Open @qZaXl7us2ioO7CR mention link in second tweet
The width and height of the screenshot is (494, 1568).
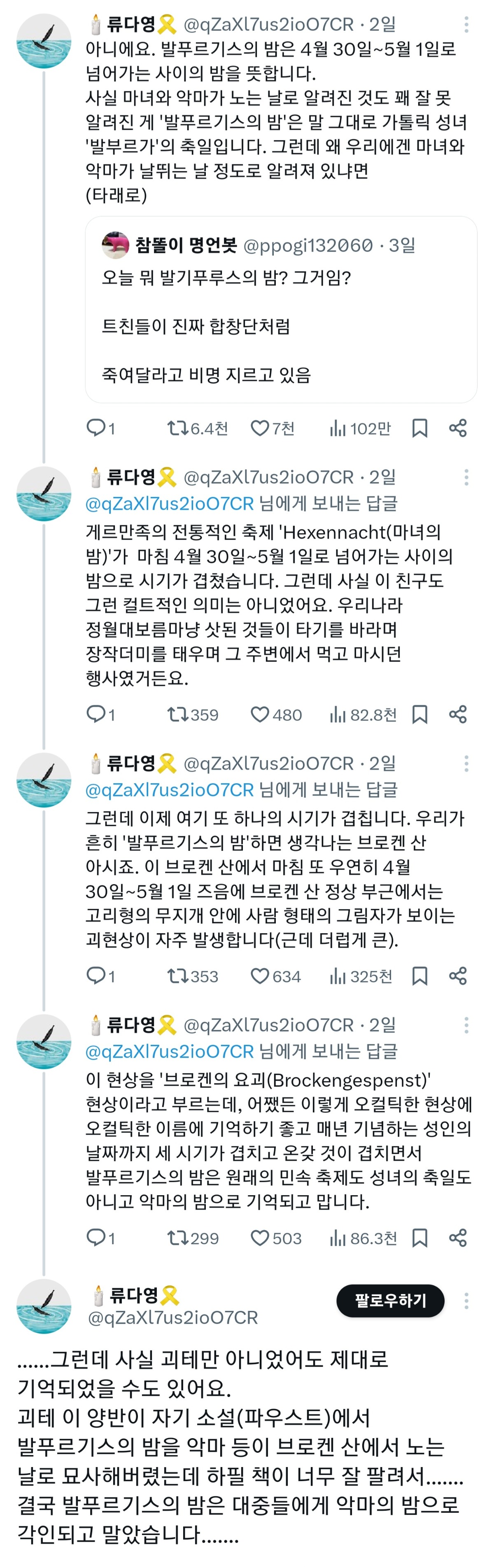[x=170, y=503]
